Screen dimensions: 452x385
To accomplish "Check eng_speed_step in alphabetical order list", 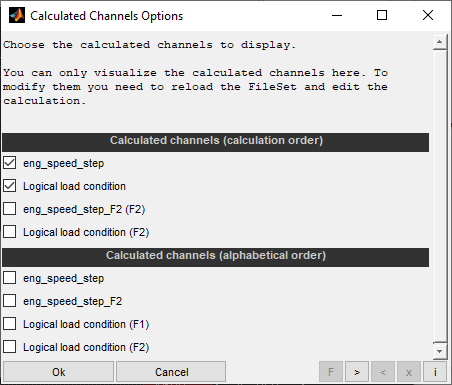I will [x=10, y=278].
